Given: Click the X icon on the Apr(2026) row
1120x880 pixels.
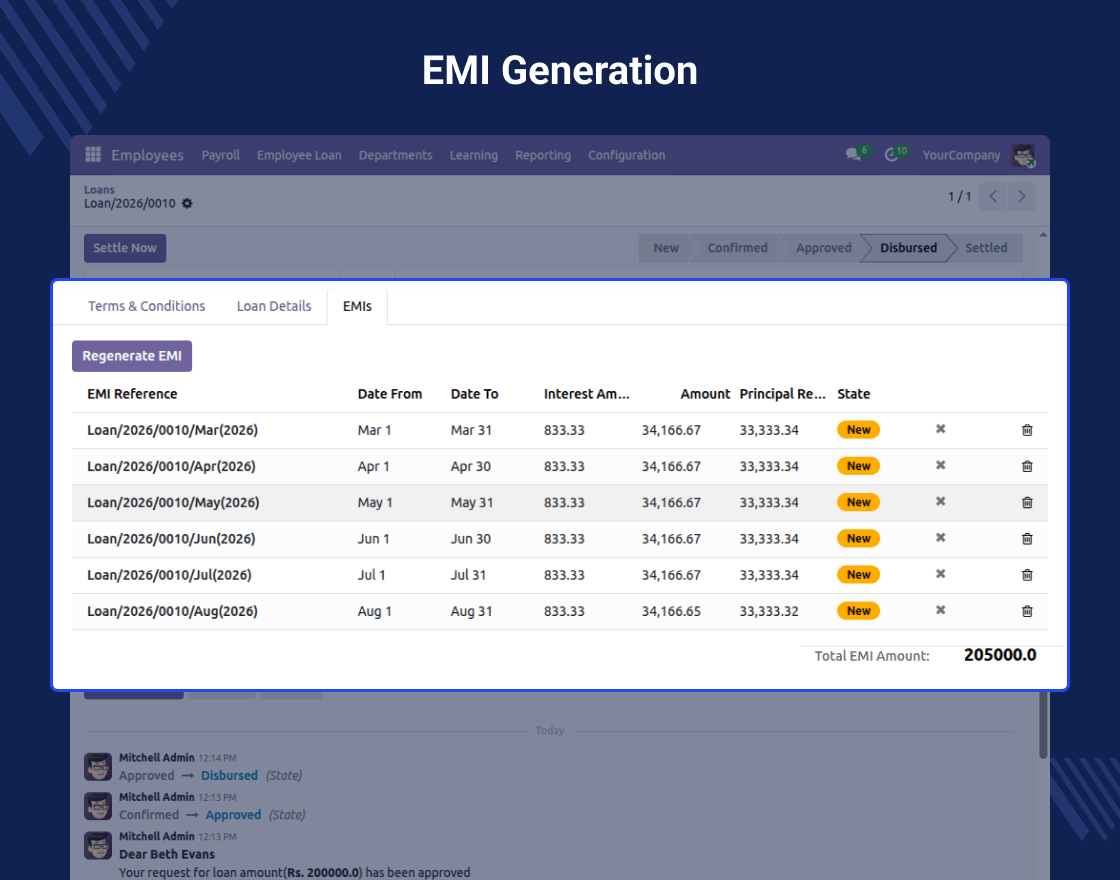Looking at the screenshot, I should [941, 465].
